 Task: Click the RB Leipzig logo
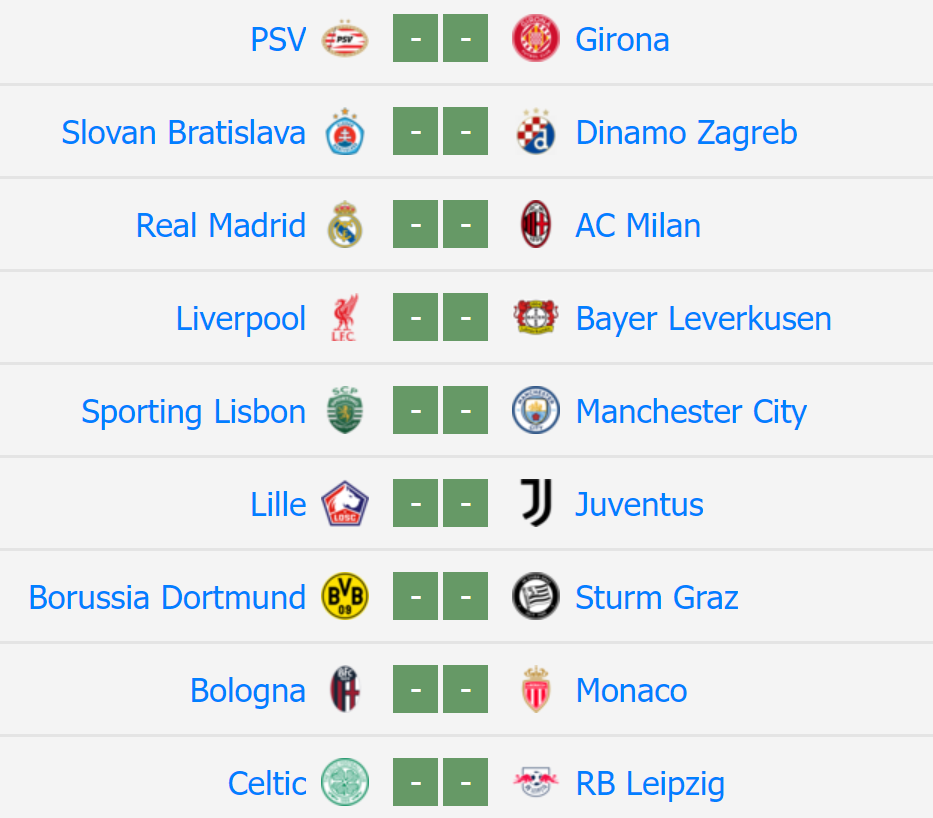tap(535, 784)
